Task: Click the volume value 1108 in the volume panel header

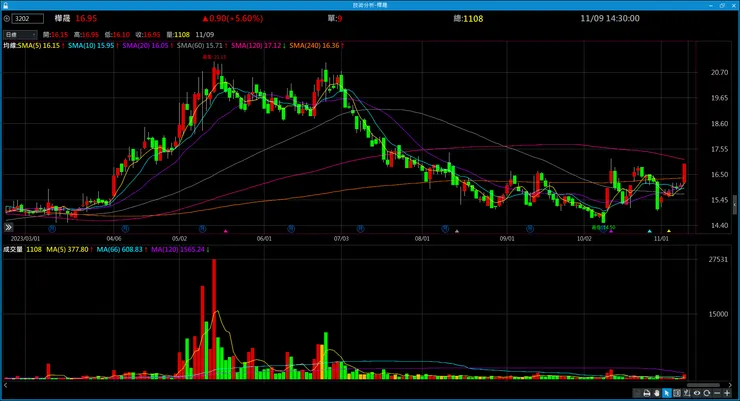Action: (34, 250)
